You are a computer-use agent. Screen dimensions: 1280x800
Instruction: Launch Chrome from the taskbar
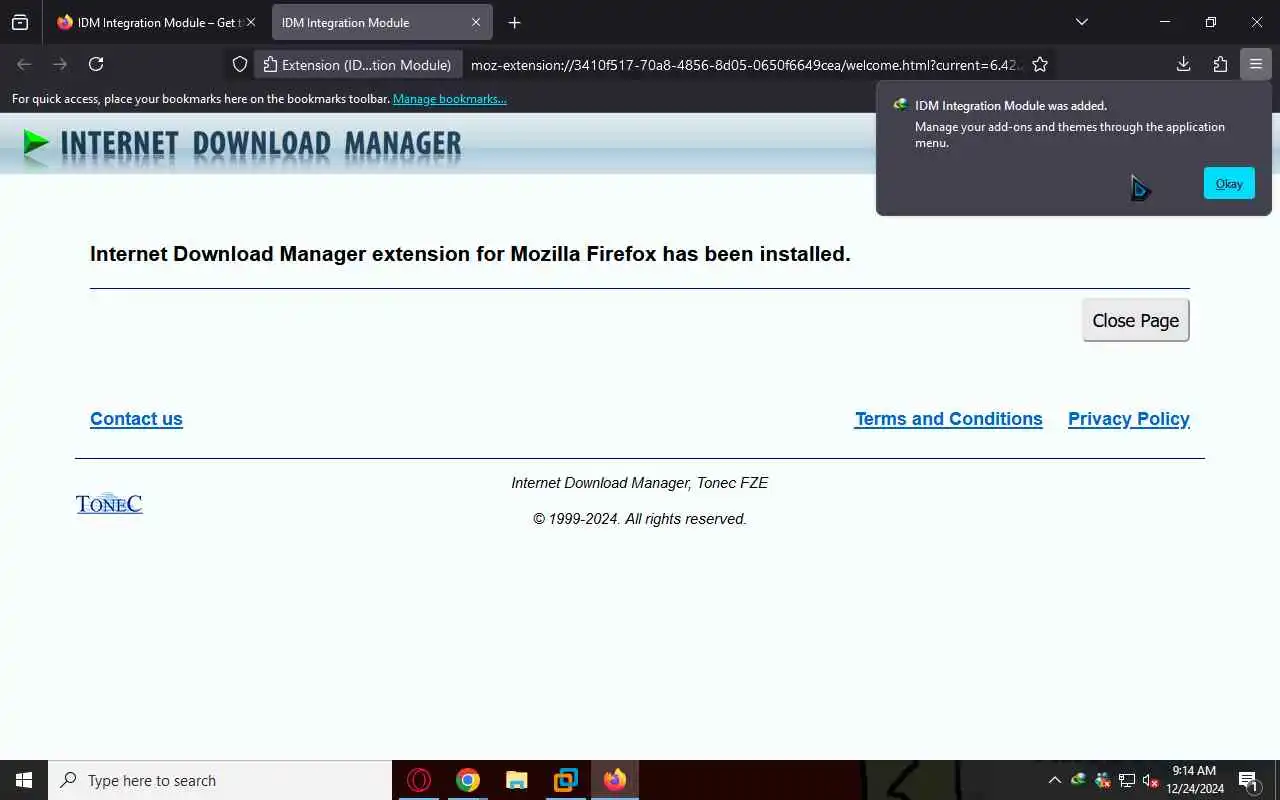point(468,780)
